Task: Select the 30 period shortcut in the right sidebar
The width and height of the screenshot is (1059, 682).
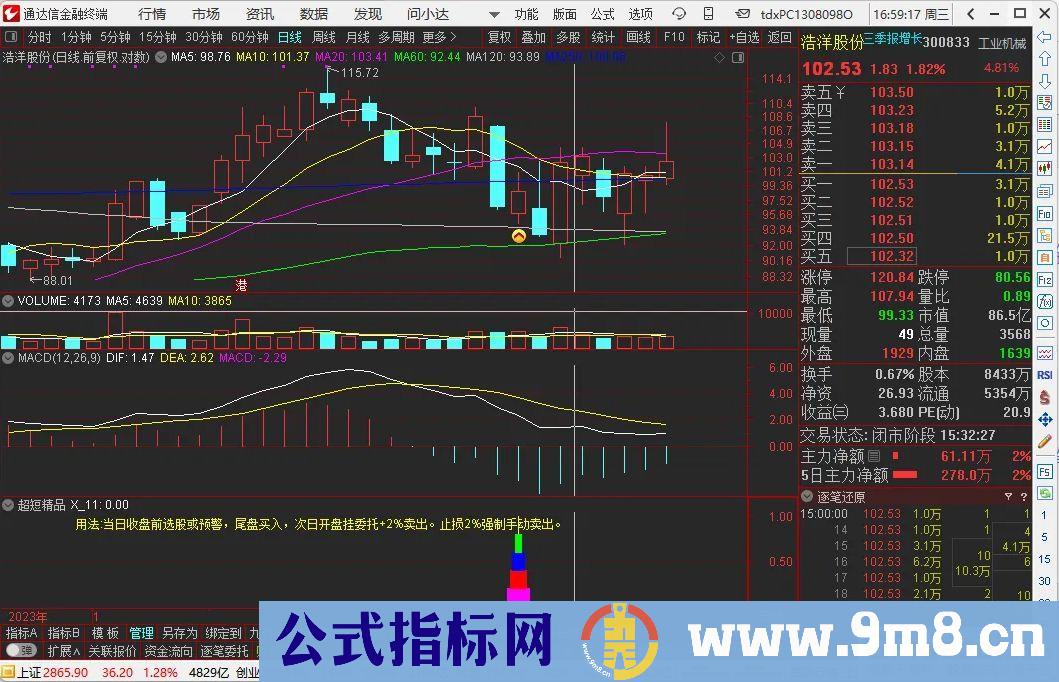Action: click(x=1045, y=580)
